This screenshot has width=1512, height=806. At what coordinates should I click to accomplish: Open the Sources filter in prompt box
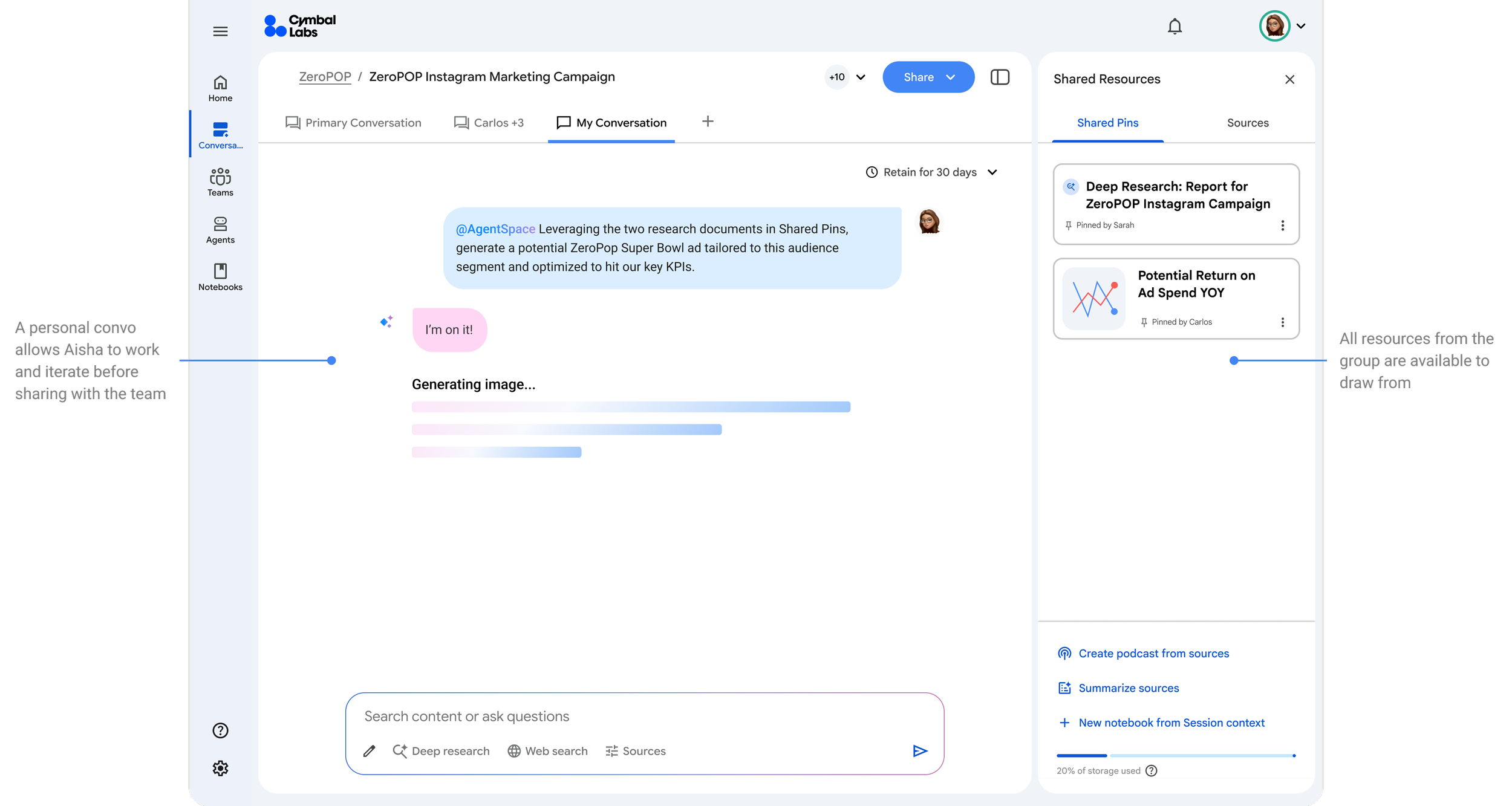[x=636, y=751]
